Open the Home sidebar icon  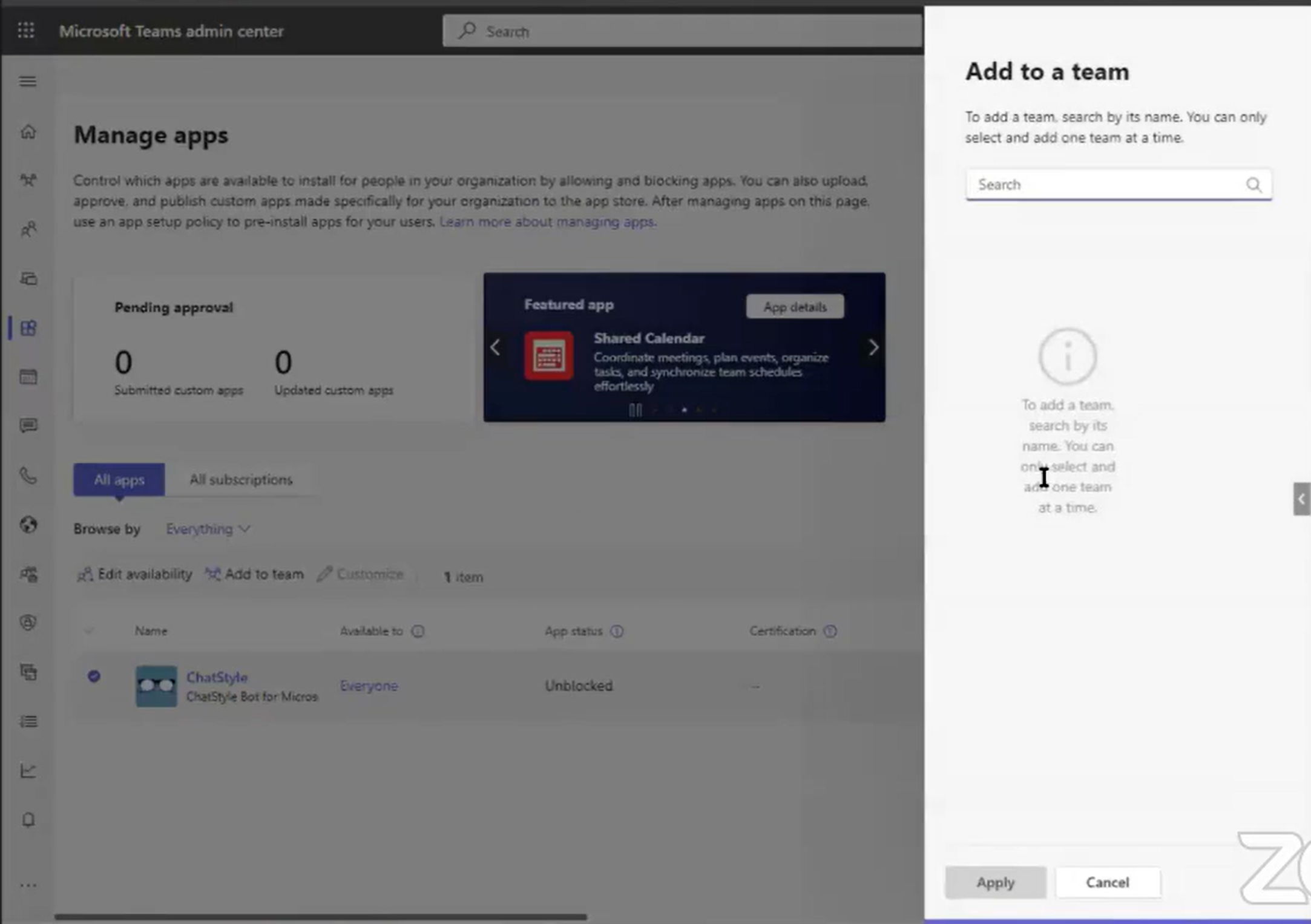click(28, 131)
